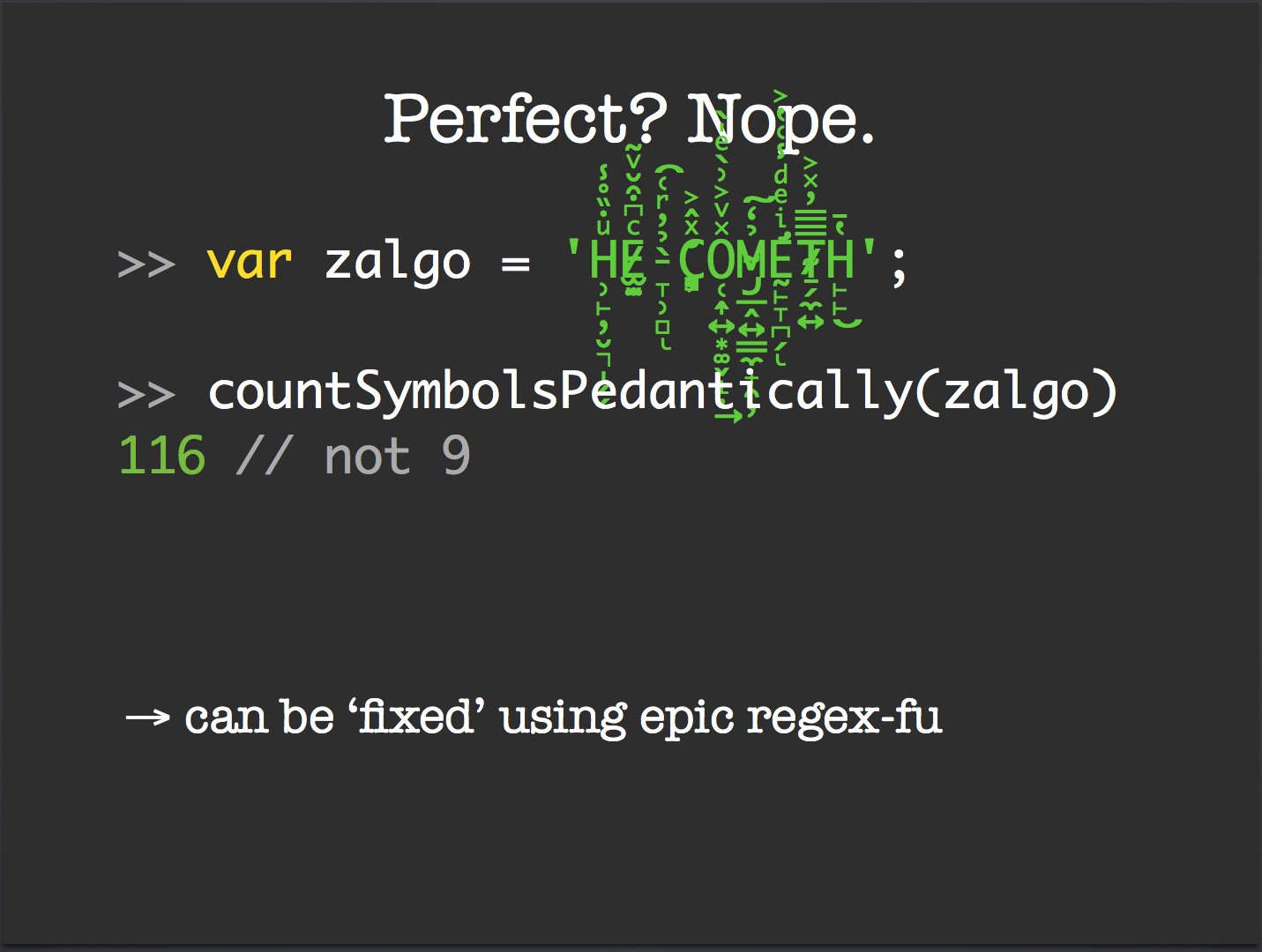Screen dimensions: 1262x952
Task: Click the digit 9 in the comment
Action: (456, 456)
